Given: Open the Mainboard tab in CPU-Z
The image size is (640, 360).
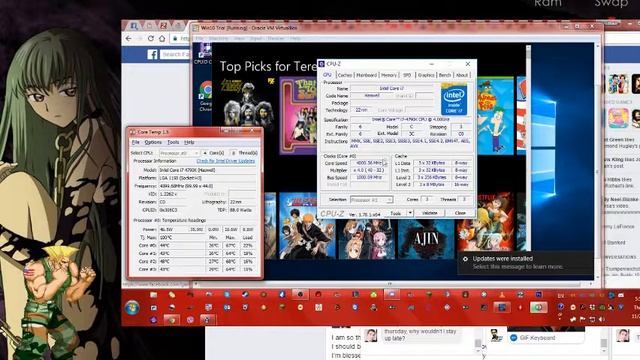Looking at the screenshot, I should point(367,75).
